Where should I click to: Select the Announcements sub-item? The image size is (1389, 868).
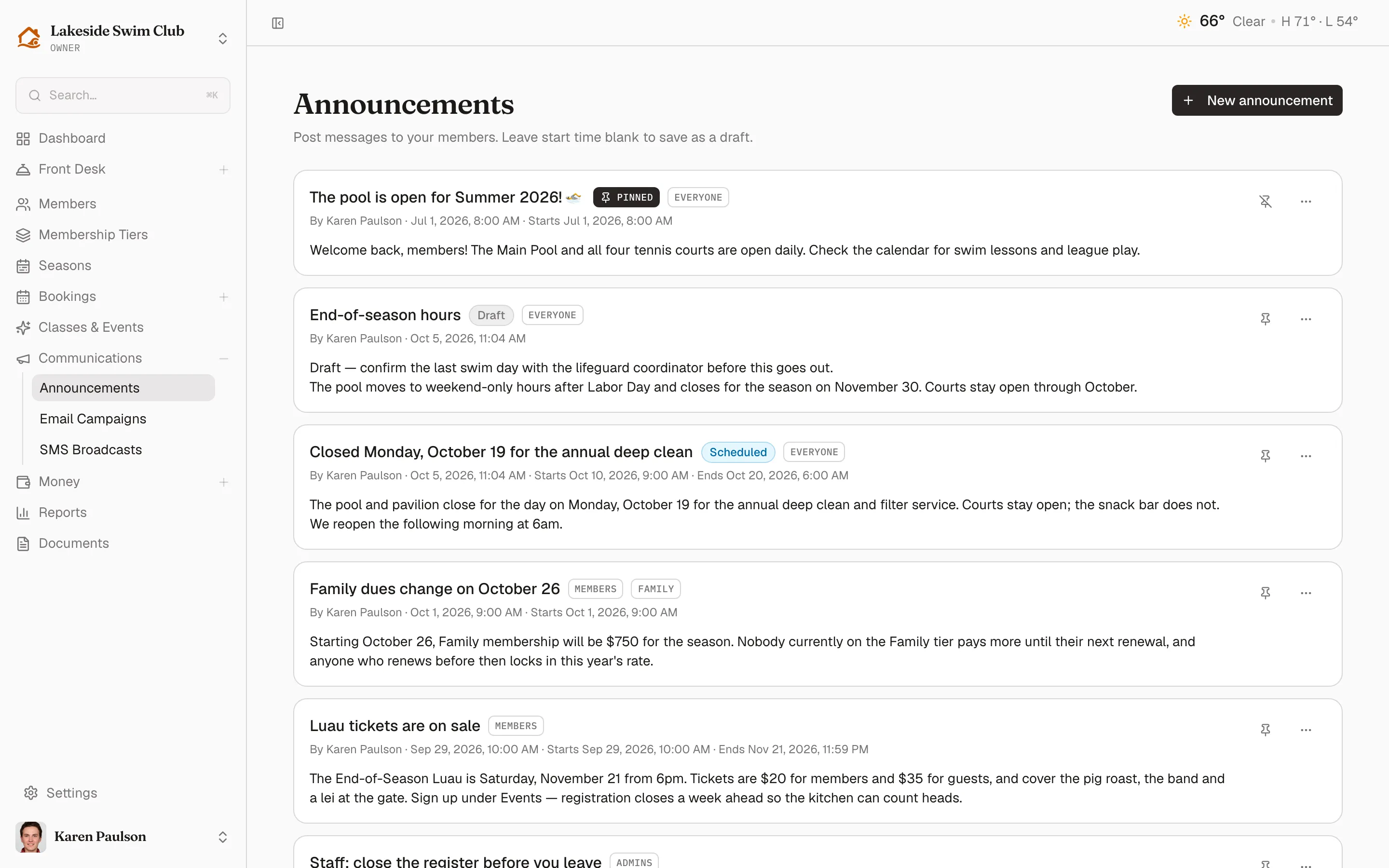click(x=123, y=388)
